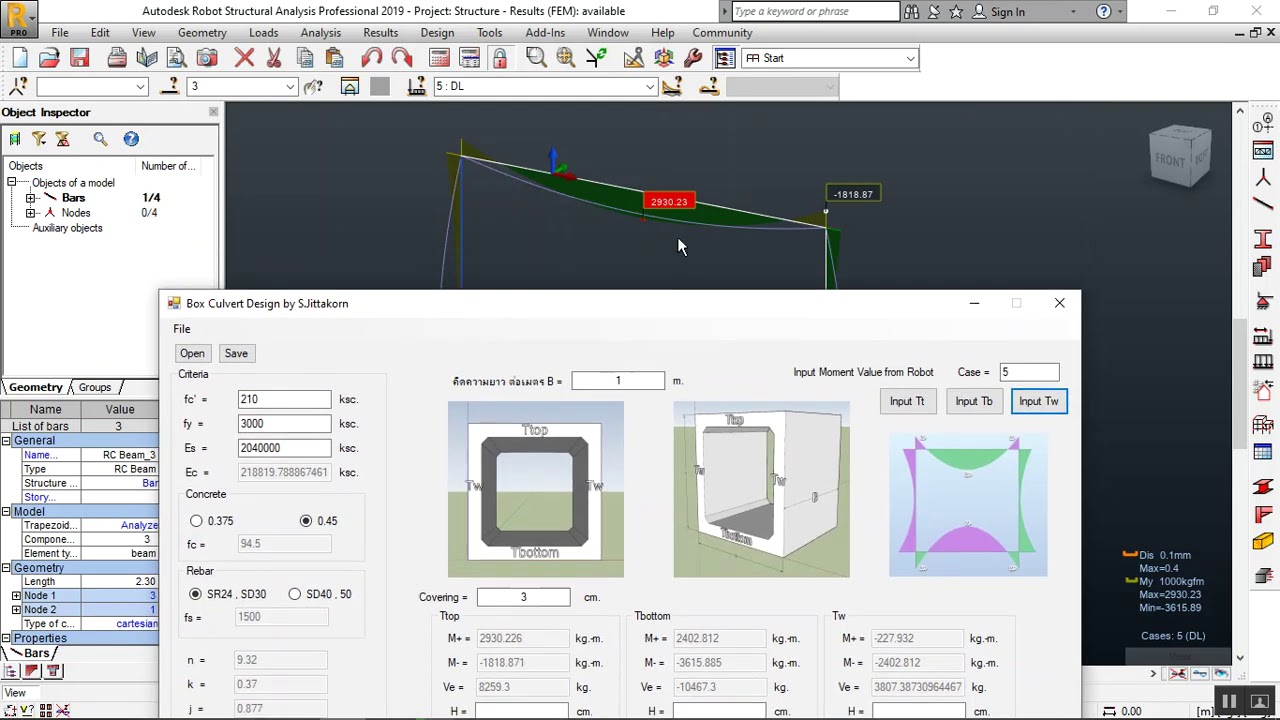Viewport: 1280px width, 720px height.
Task: Click the Supports icon on the right toolbar
Action: (1263, 301)
